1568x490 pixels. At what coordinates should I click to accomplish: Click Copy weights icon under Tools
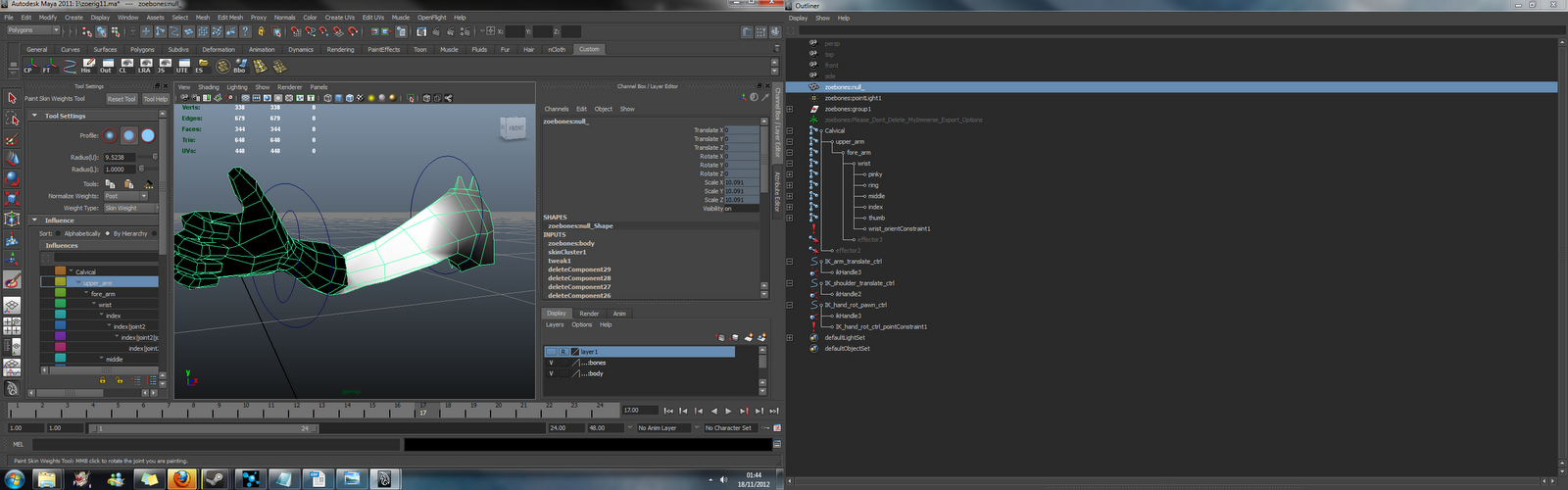point(110,183)
